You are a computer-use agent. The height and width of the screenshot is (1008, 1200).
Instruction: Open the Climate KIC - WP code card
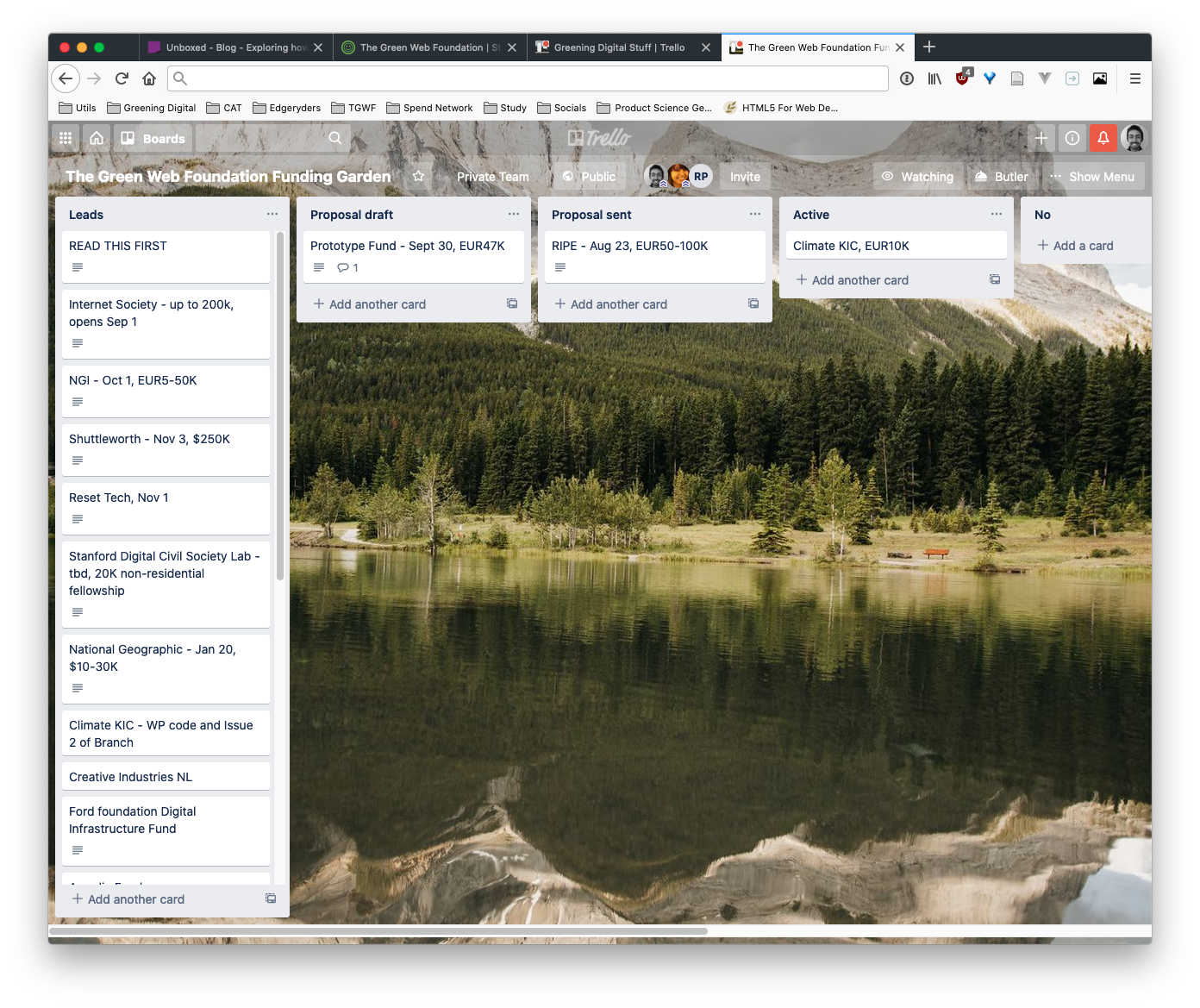166,733
